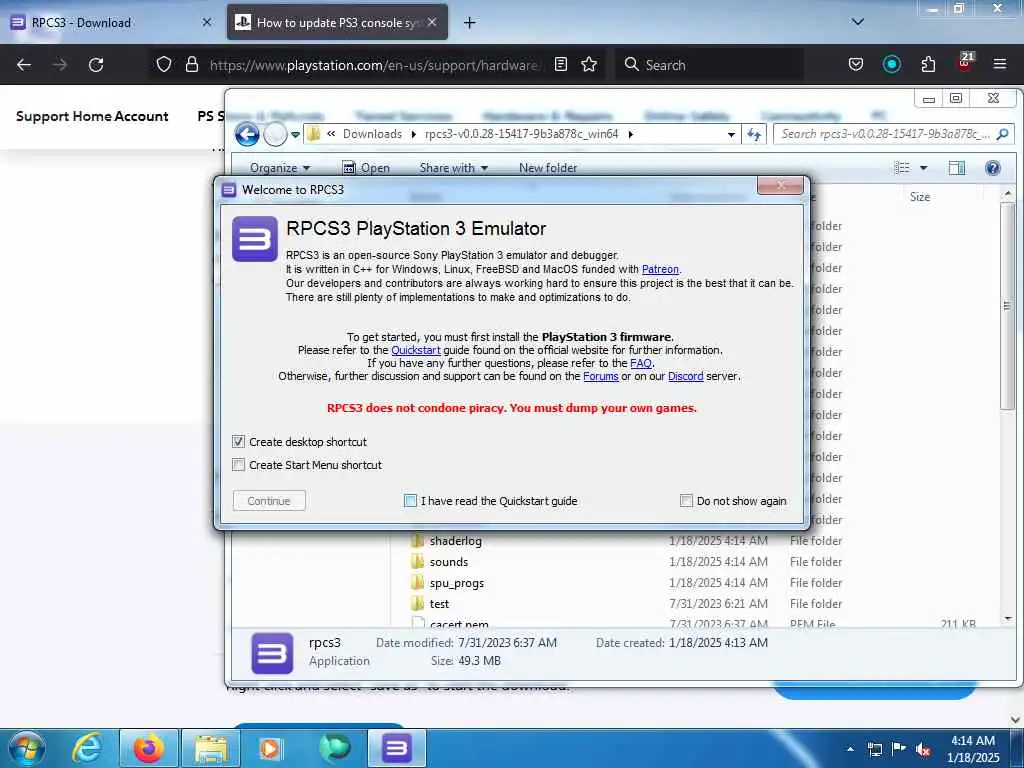Image resolution: width=1024 pixels, height=768 pixels.
Task: Launch Internet Explorer from taskbar
Action: pyautogui.click(x=87, y=748)
